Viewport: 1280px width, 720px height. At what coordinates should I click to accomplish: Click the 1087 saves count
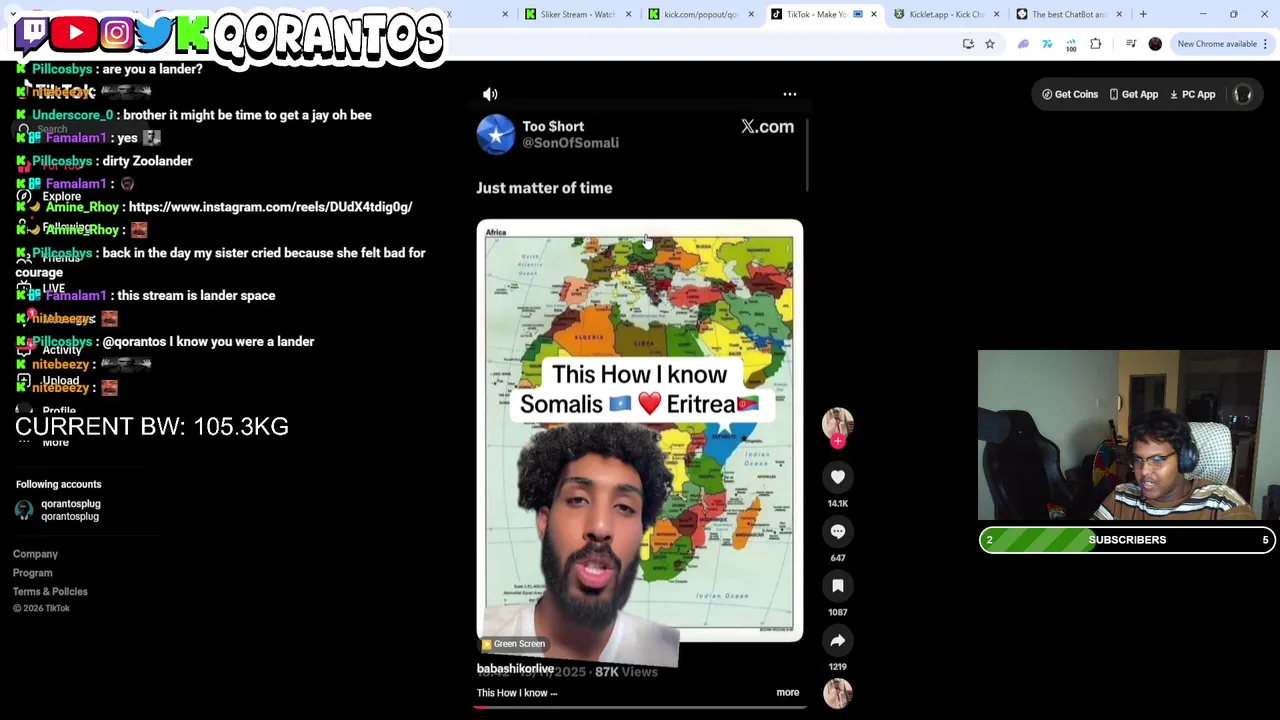click(838, 612)
